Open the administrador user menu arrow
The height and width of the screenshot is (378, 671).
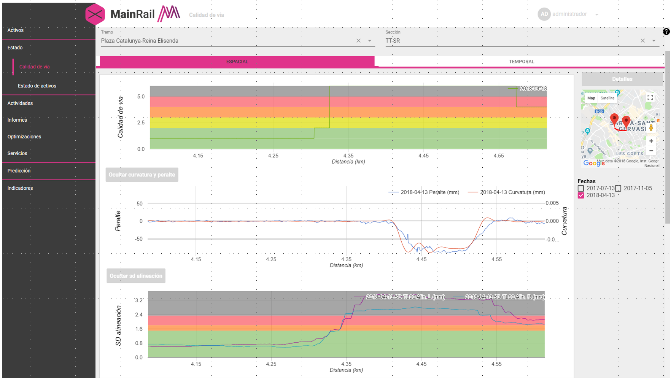(x=597, y=15)
